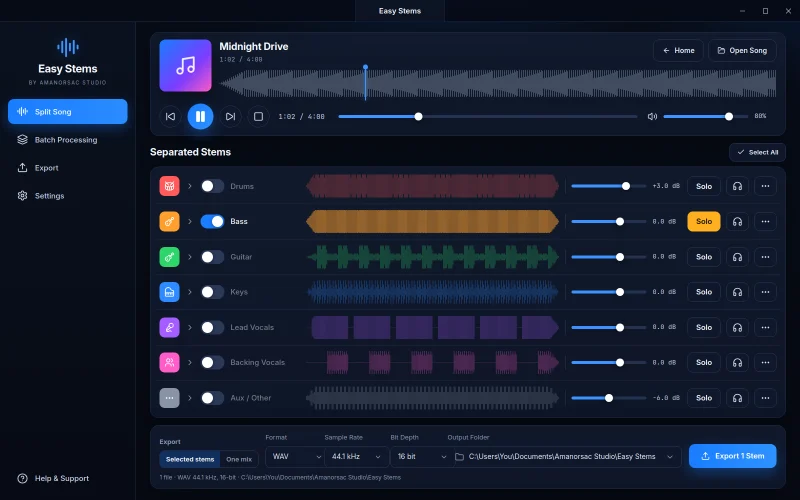Screen dimensions: 800x500
Task: Open more options for Backing Vocals
Action: [x=765, y=362]
